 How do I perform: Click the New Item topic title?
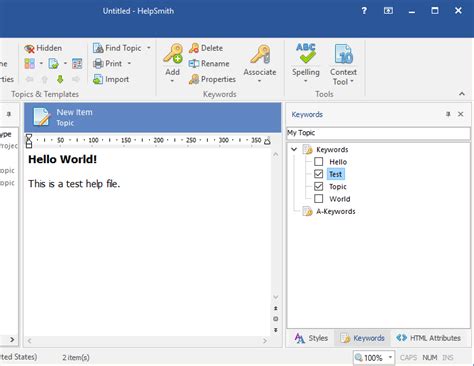pos(74,112)
